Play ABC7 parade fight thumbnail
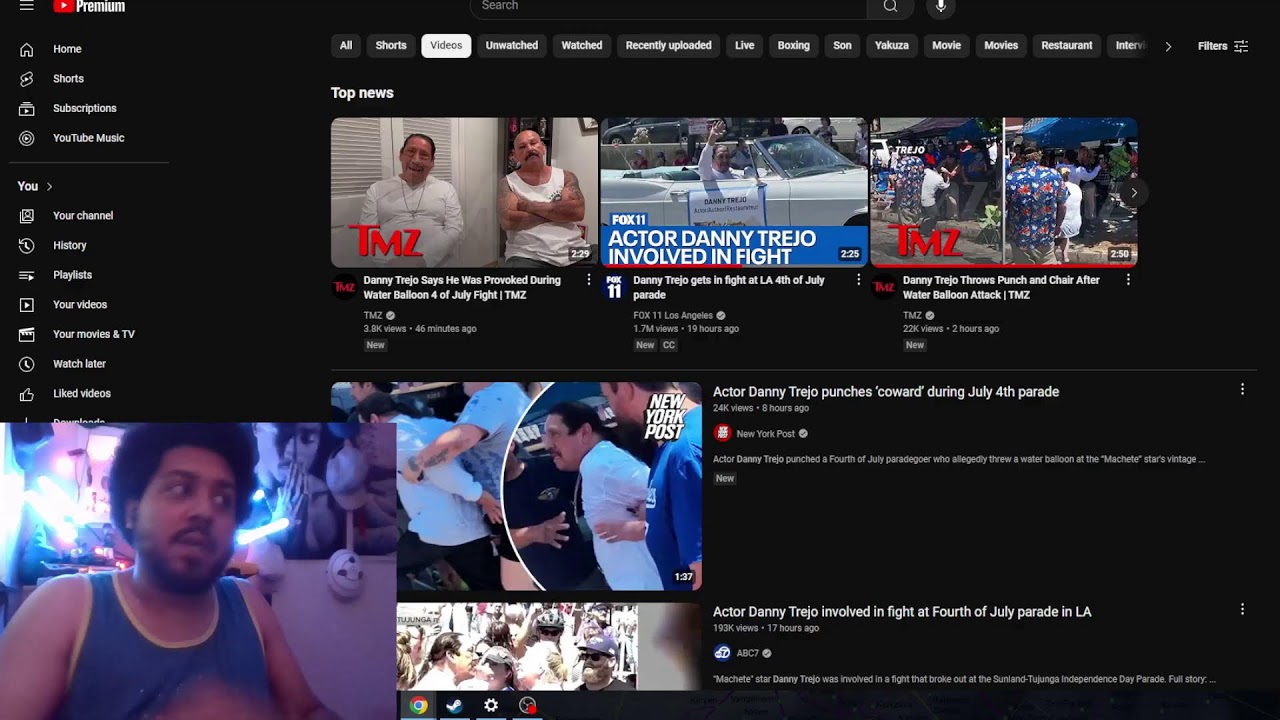Image resolution: width=1280 pixels, height=720 pixels. coord(549,646)
